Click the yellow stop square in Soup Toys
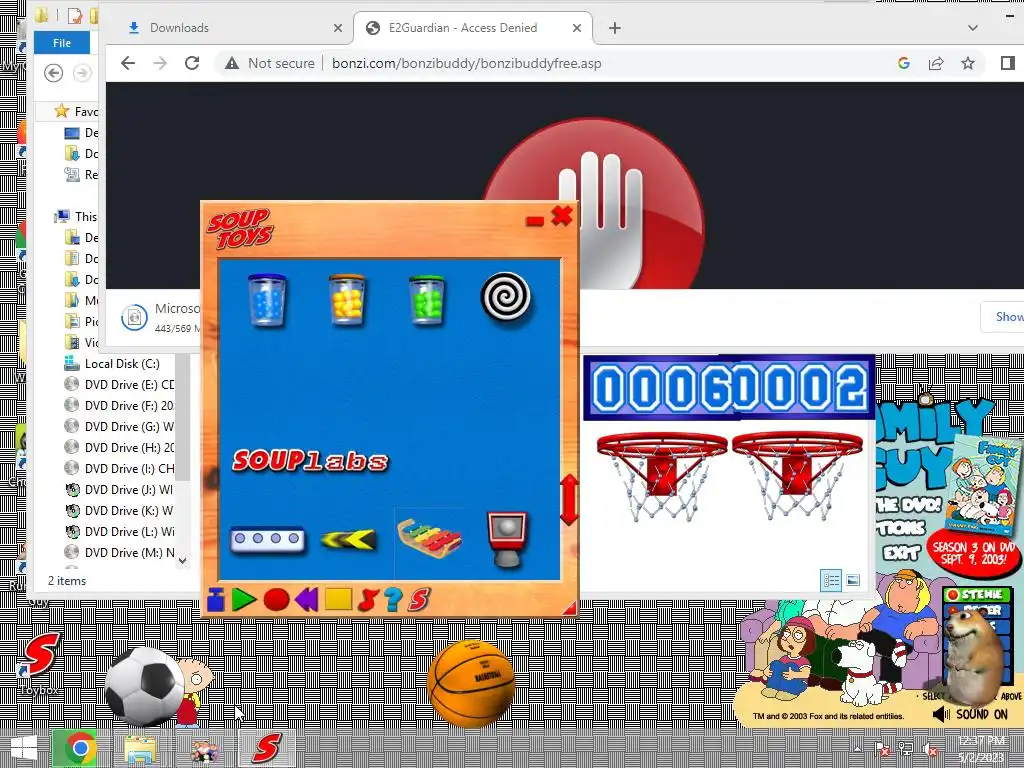 338,600
